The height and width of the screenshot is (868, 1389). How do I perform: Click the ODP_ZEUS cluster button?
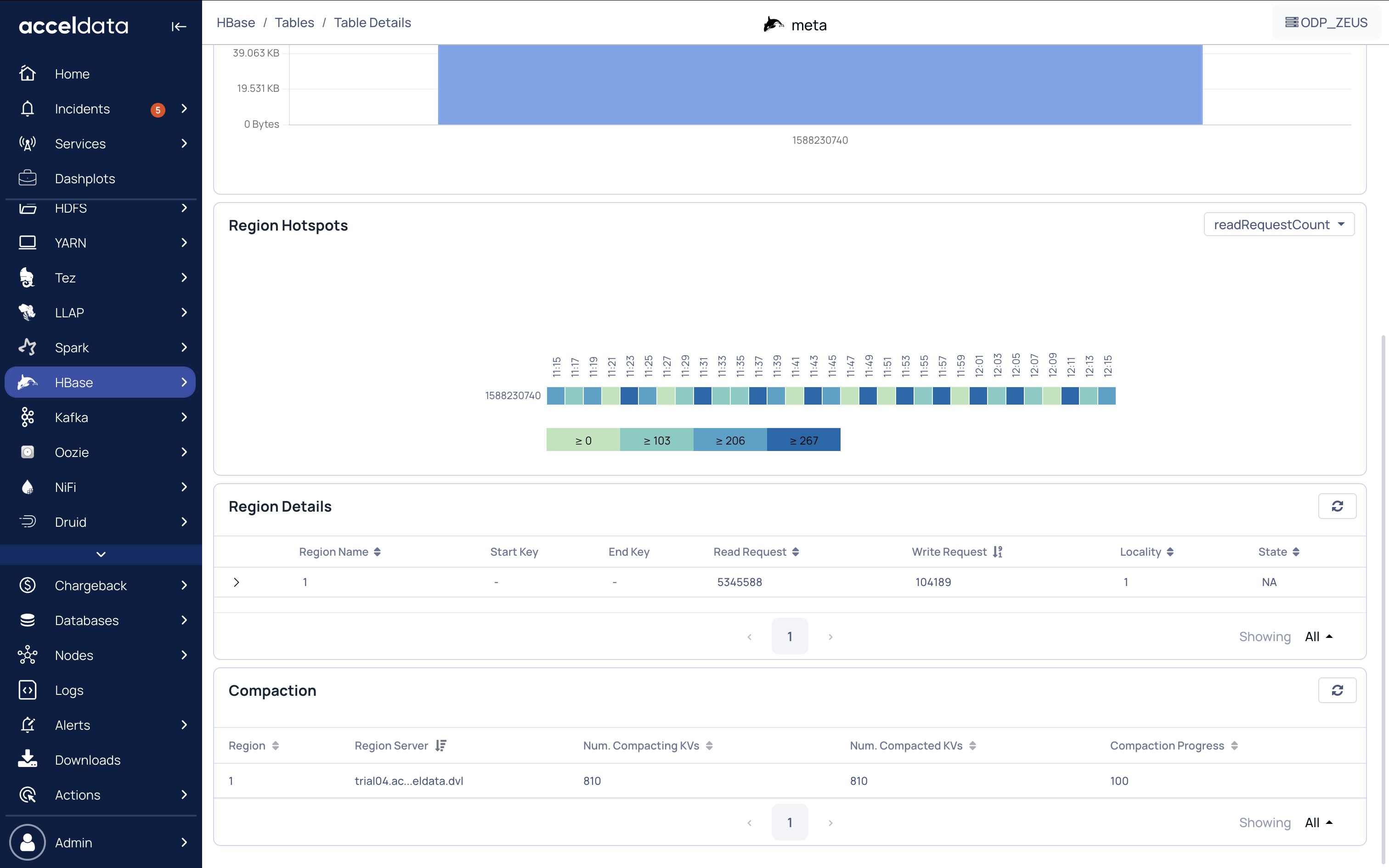pos(1326,23)
